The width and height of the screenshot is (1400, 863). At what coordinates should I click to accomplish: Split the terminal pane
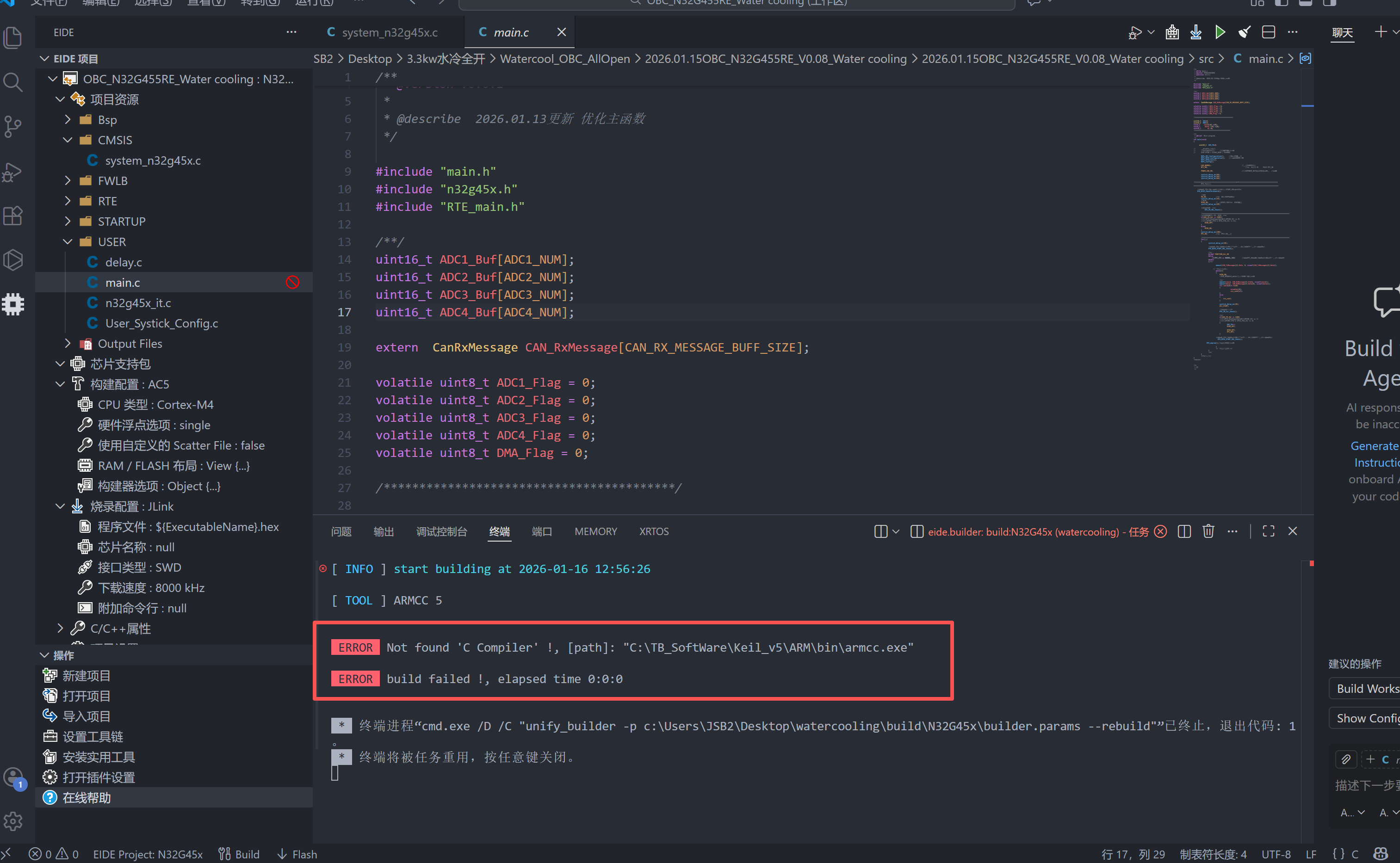[1184, 531]
